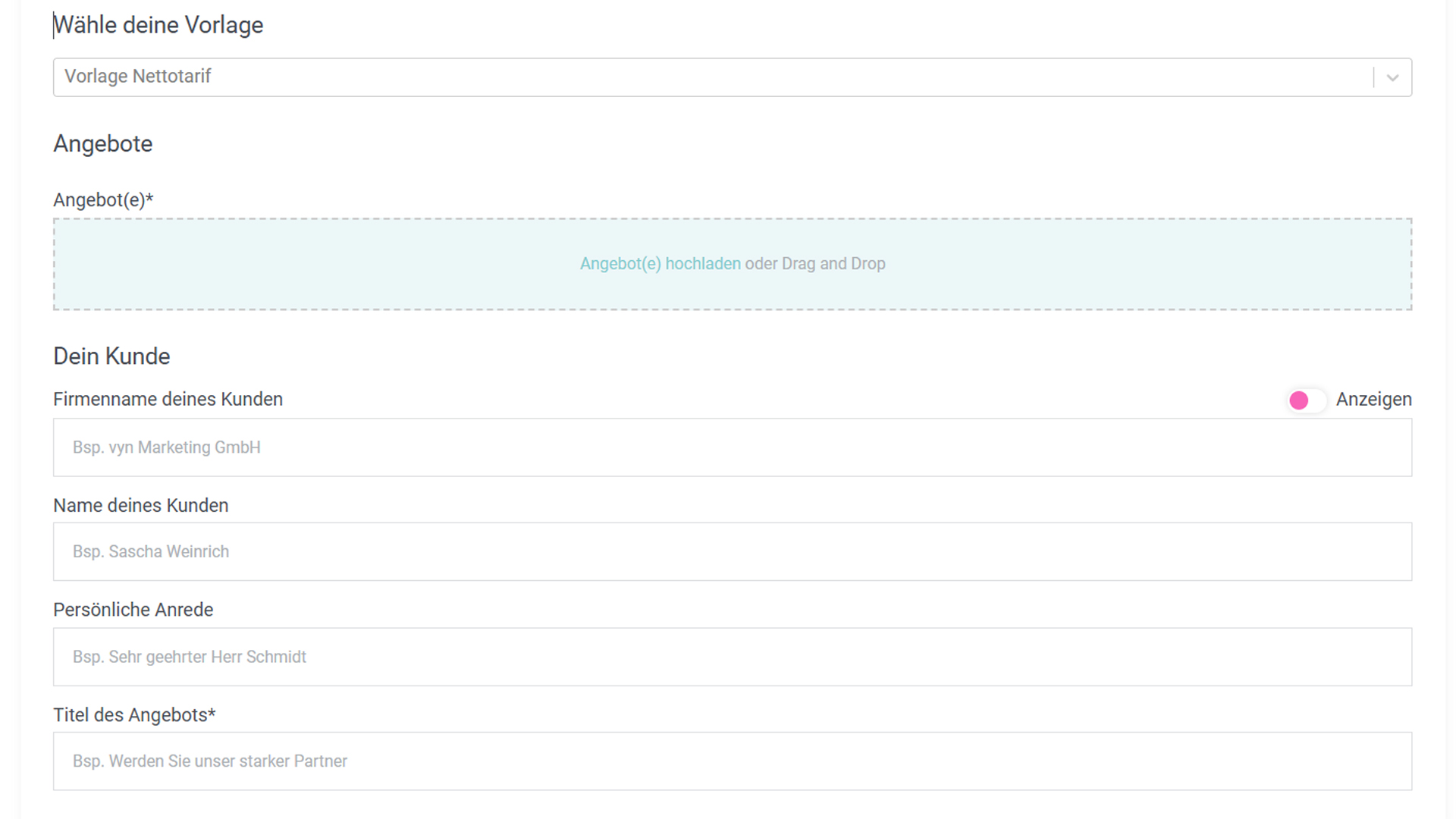Open the Vorlage Nettotarif template dropdown

(713, 77)
